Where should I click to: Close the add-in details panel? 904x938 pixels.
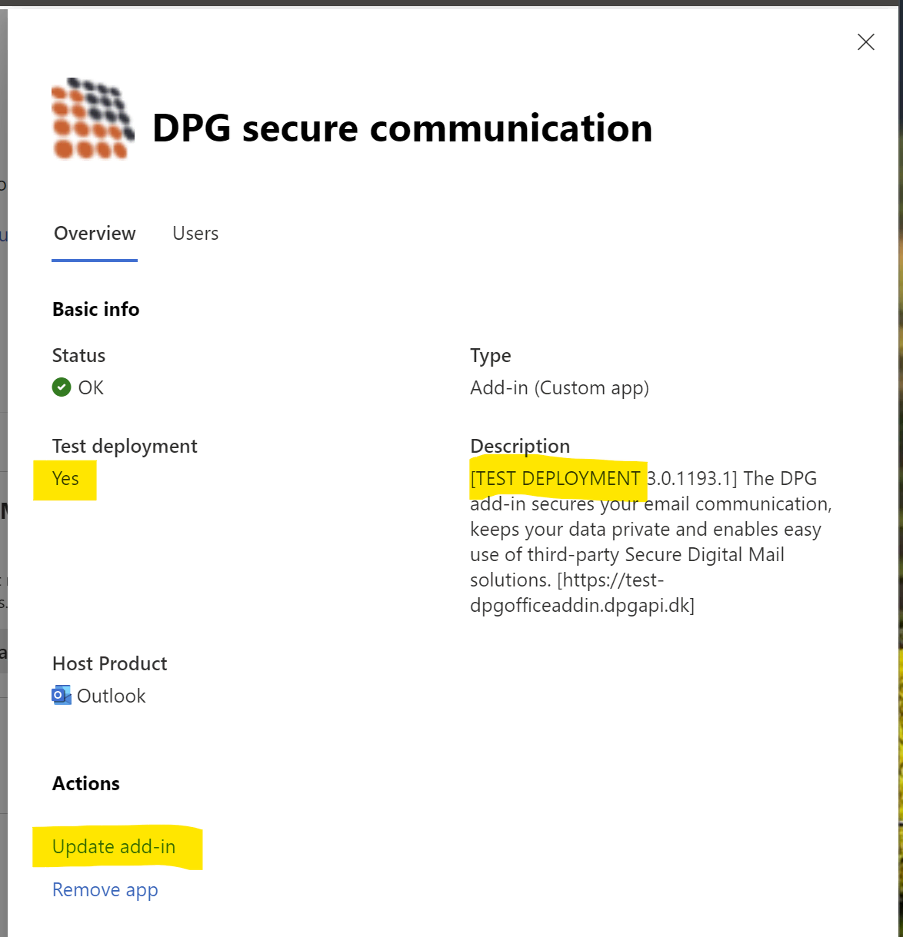866,42
